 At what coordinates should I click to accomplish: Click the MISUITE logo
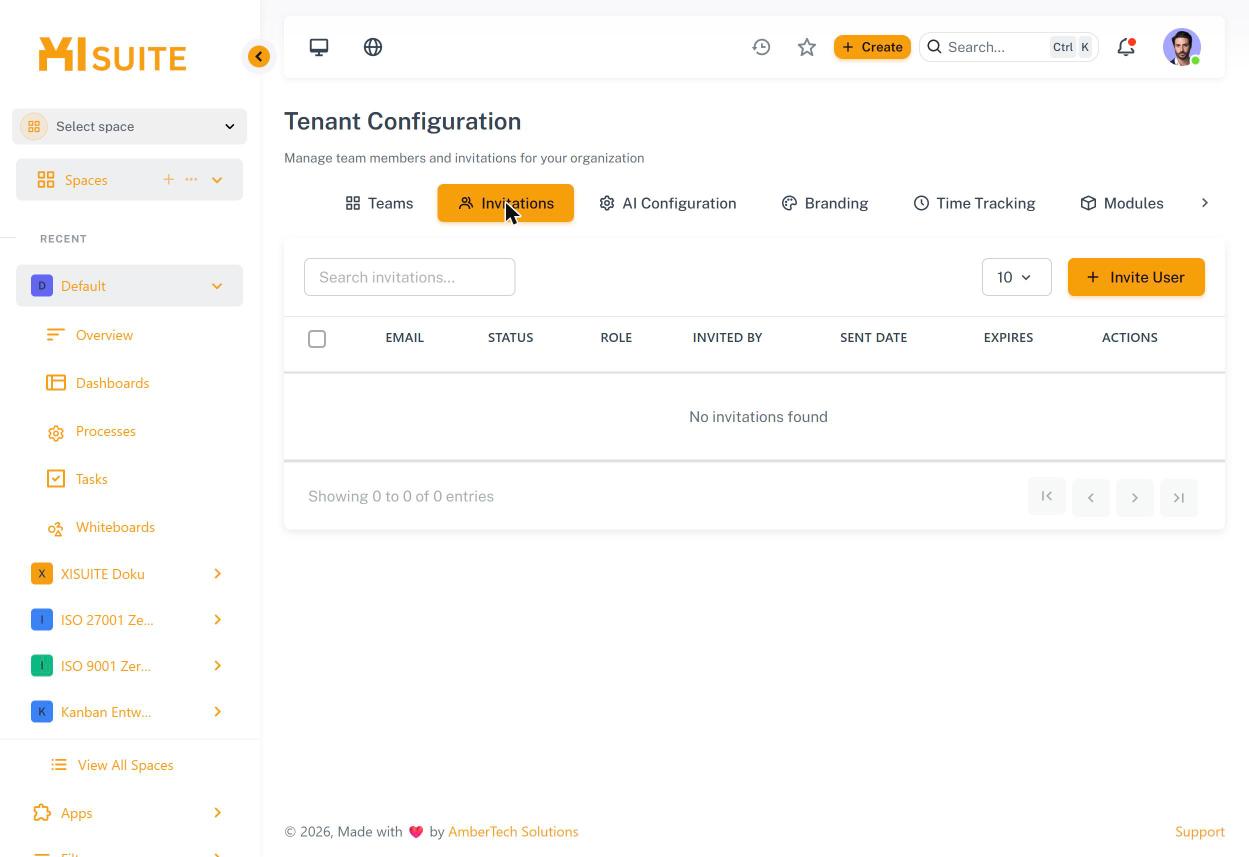tap(112, 55)
